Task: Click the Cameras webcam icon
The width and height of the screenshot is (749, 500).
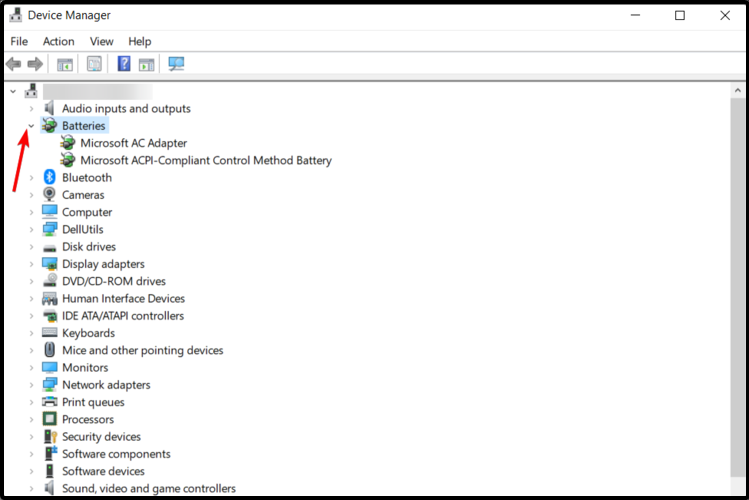Action: (49, 194)
